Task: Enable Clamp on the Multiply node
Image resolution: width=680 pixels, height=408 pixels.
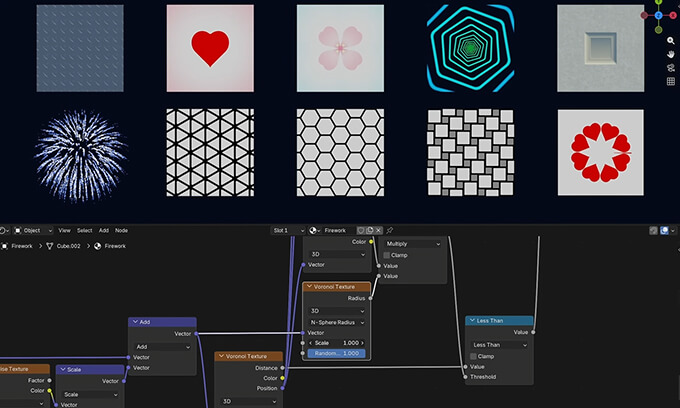Action: tap(387, 255)
